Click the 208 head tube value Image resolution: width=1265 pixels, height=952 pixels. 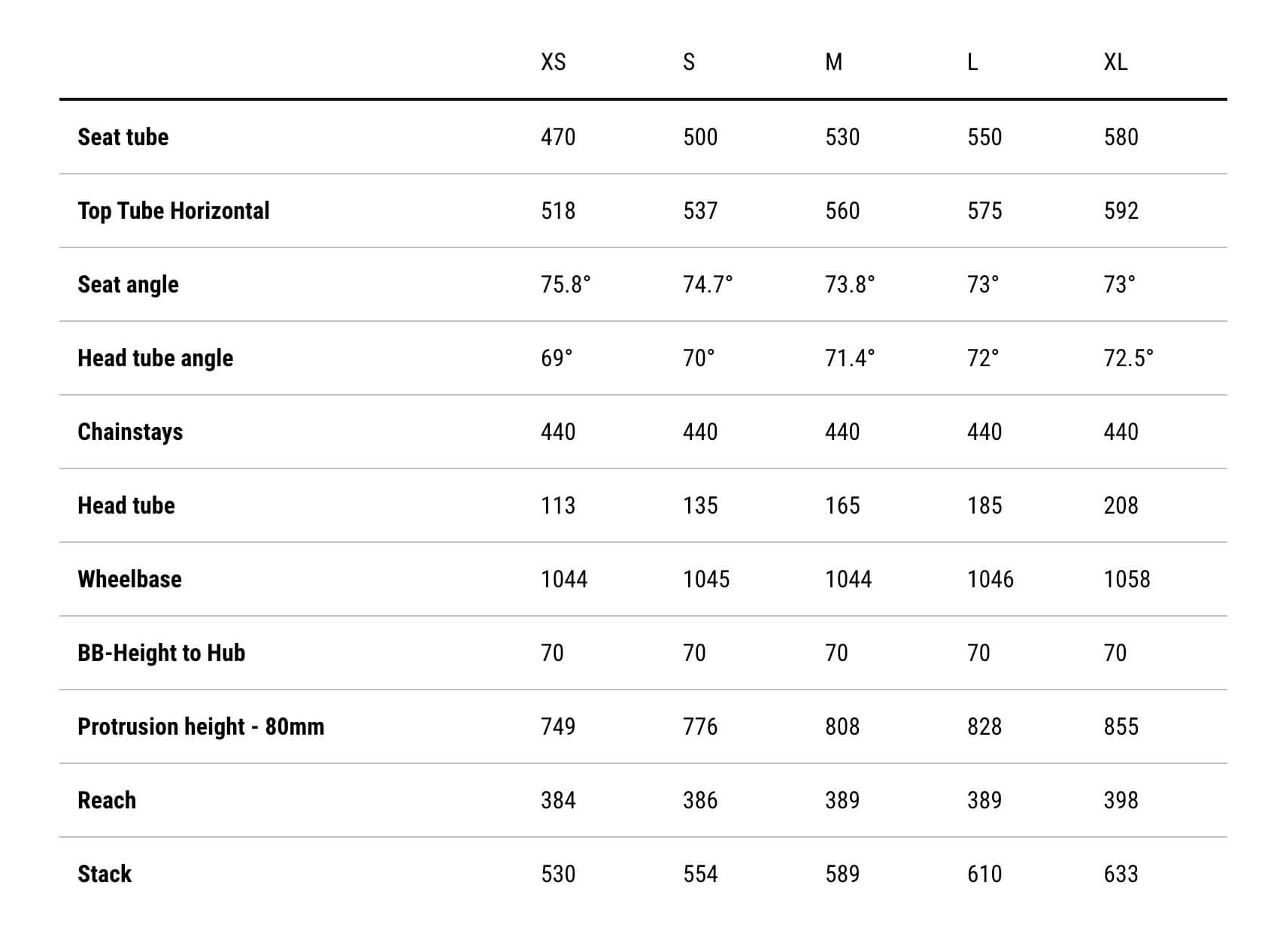pyautogui.click(x=1121, y=505)
